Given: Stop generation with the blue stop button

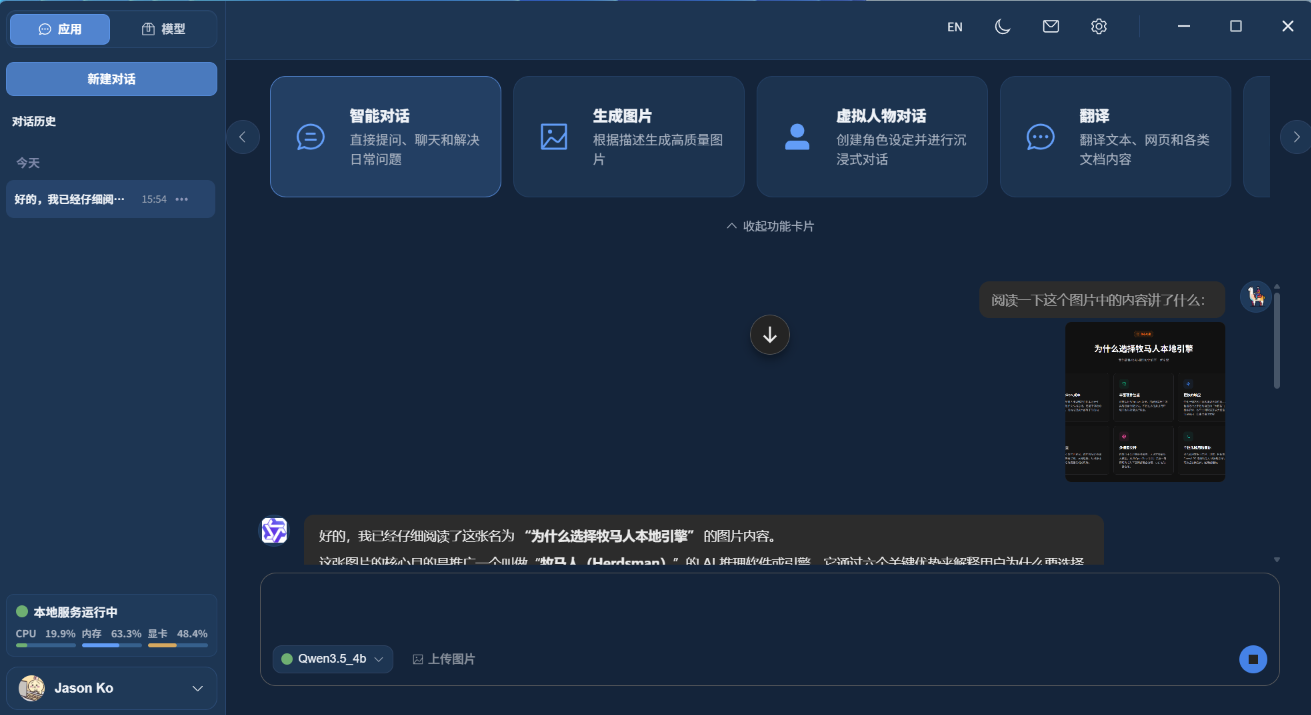Looking at the screenshot, I should pyautogui.click(x=1253, y=659).
